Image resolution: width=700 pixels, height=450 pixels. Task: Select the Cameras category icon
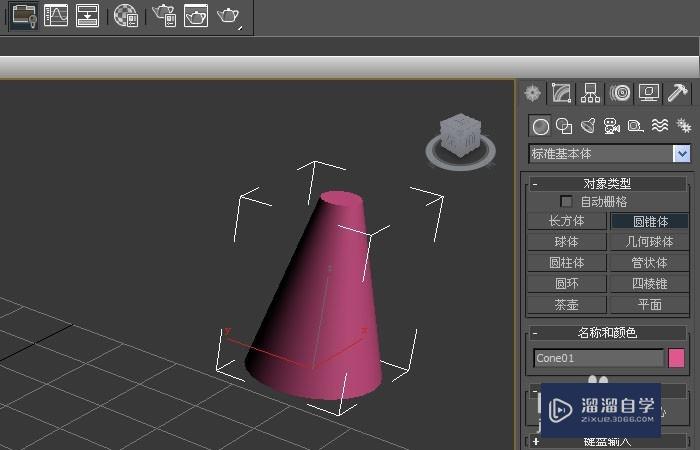pos(612,126)
